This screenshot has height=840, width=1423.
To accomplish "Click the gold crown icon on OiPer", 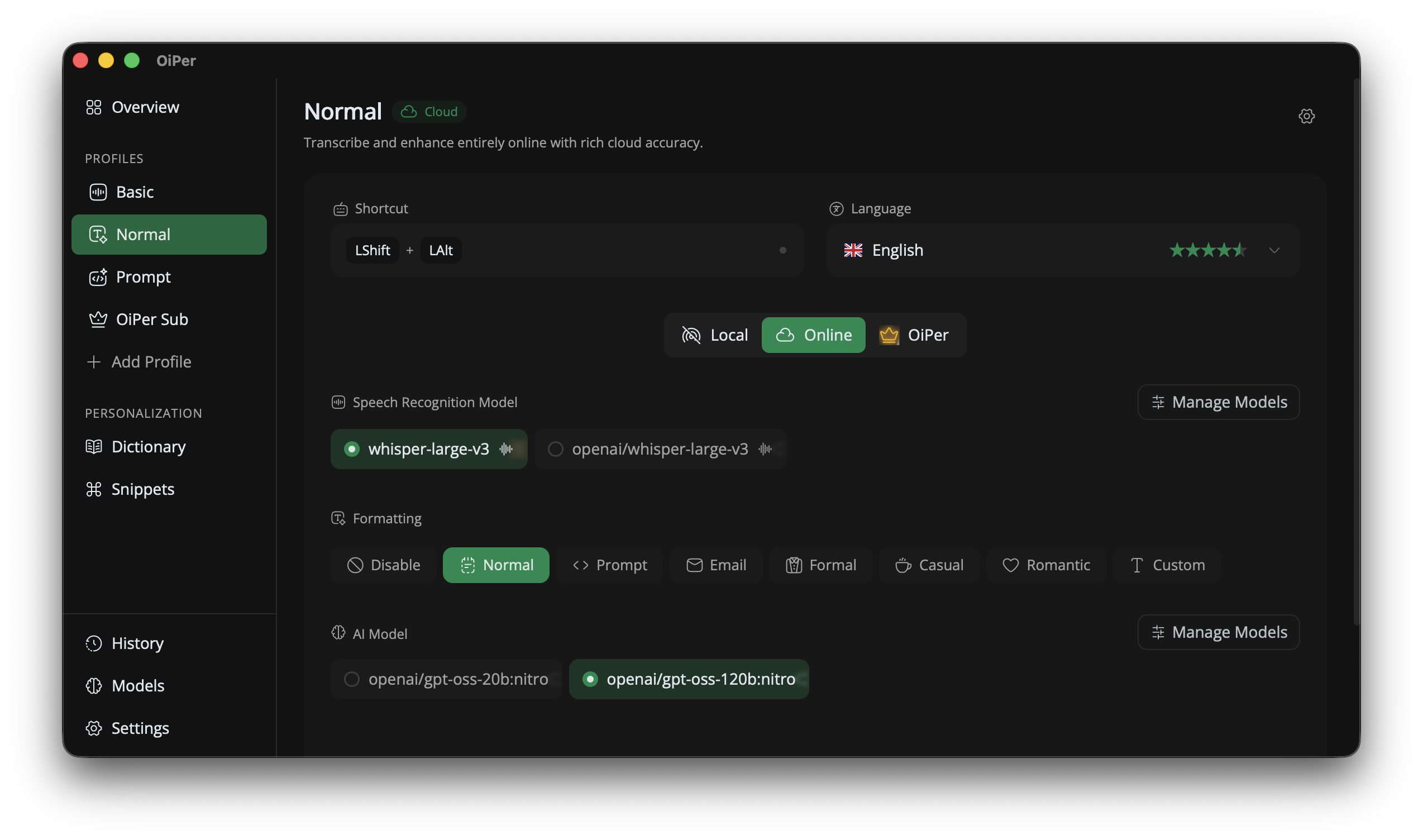I will [x=889, y=335].
